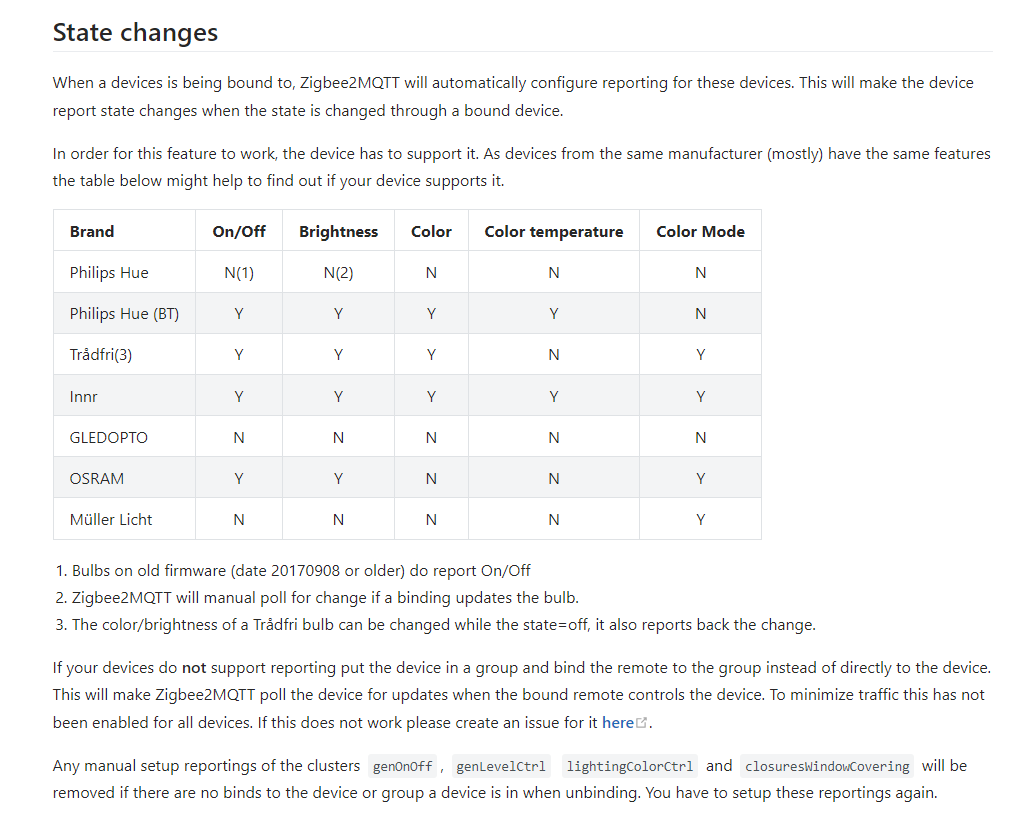Click the external link icon after "here"
The width and height of the screenshot is (1022, 824).
coord(641,723)
